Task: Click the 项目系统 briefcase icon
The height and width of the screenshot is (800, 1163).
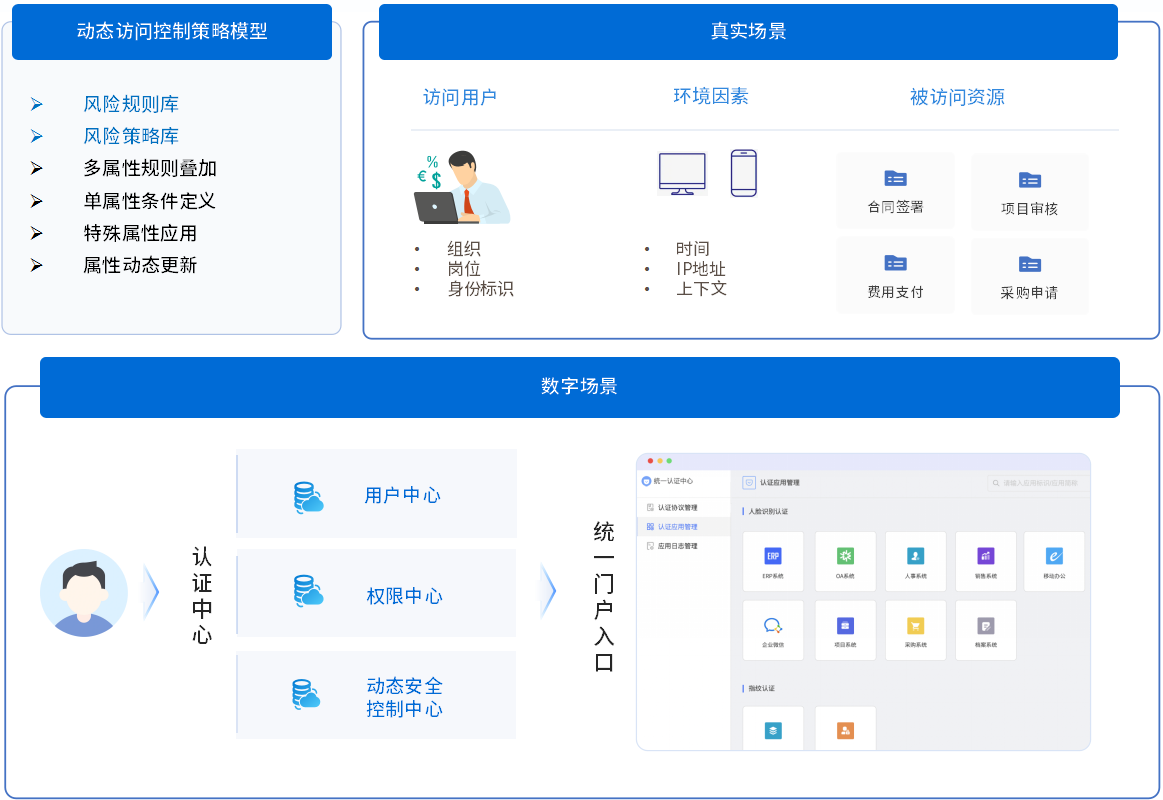Action: (845, 626)
